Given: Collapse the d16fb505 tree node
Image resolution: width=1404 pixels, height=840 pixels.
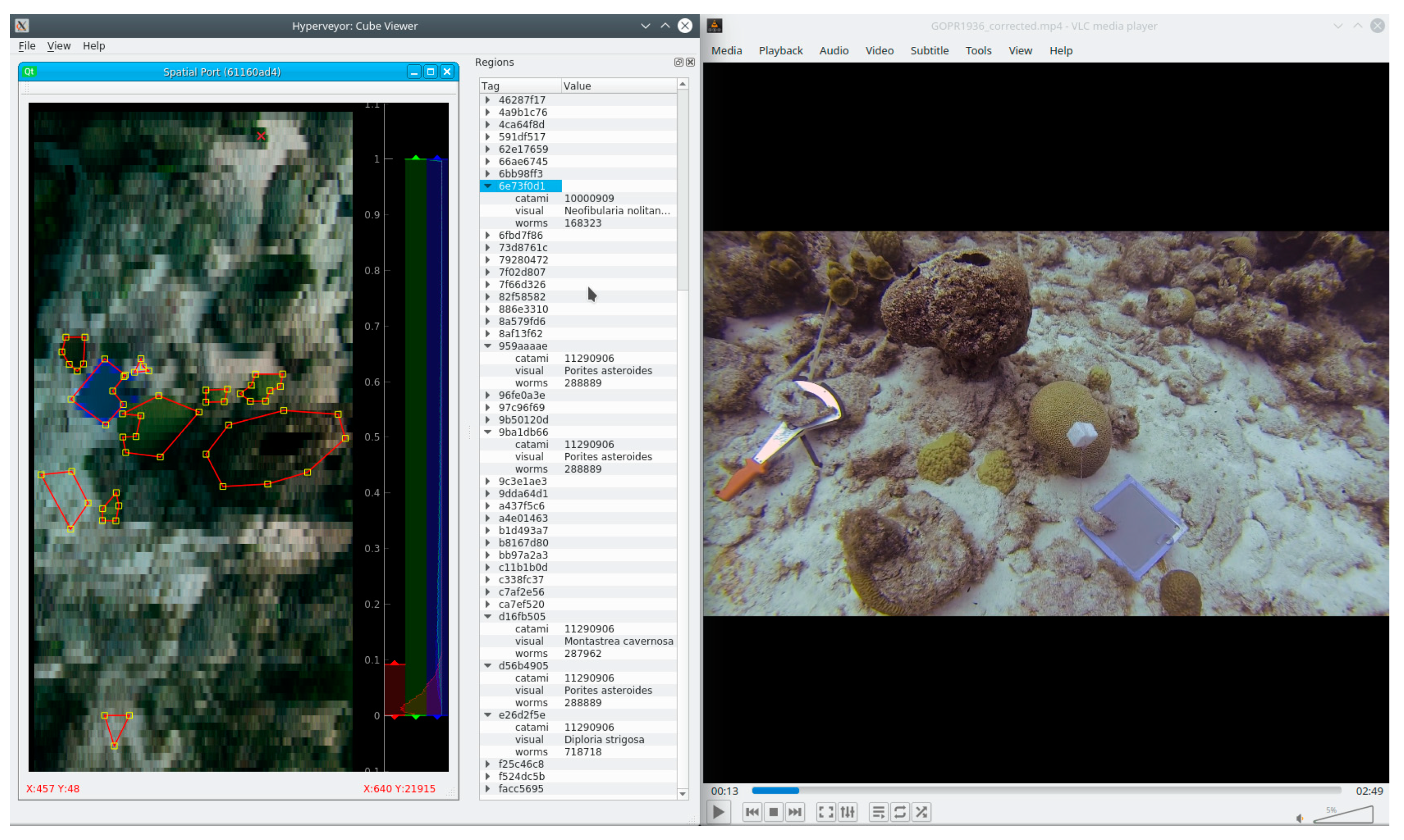Looking at the screenshot, I should click(x=488, y=616).
